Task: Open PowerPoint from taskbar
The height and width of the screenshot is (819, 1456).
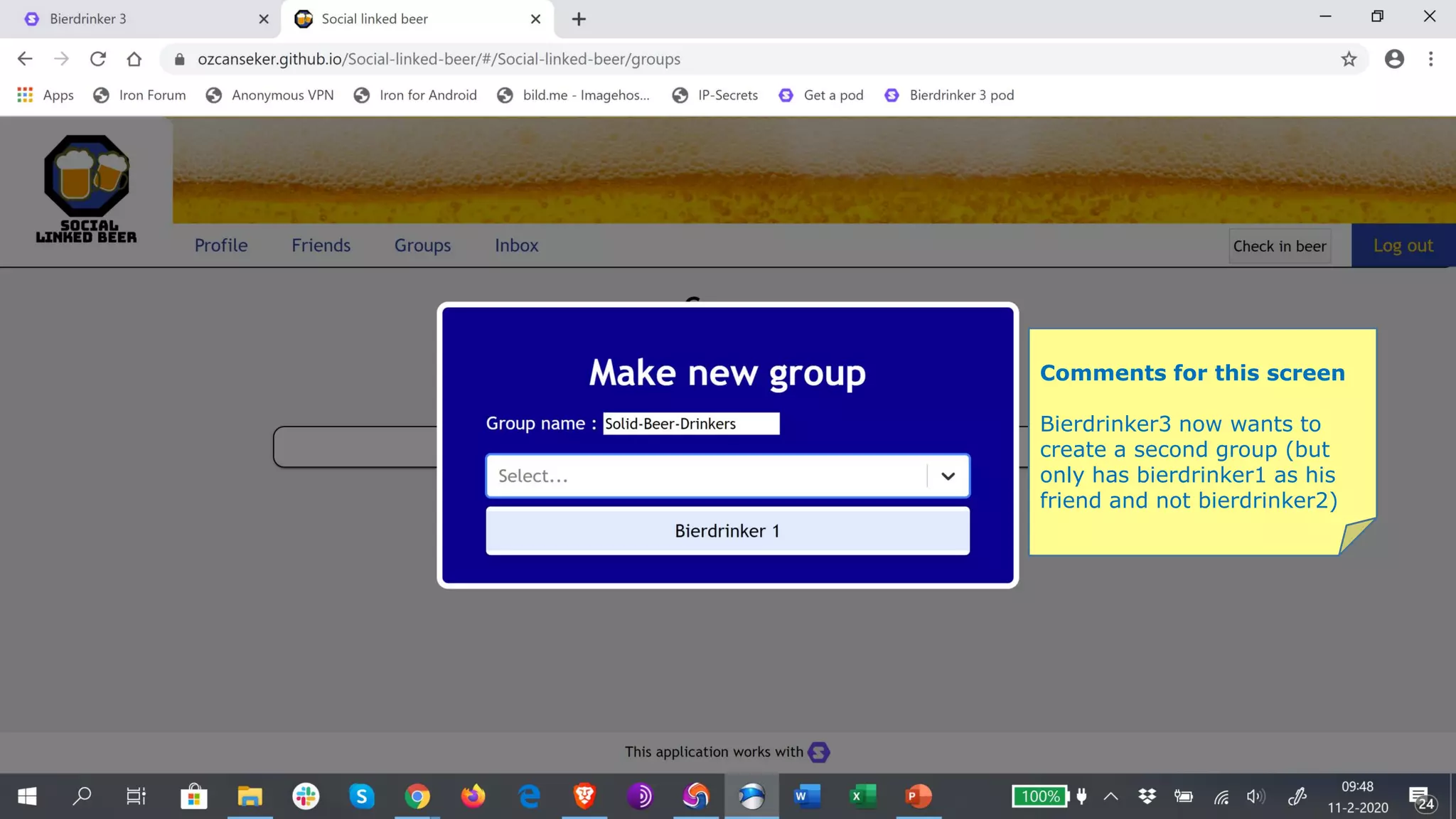Action: point(919,796)
